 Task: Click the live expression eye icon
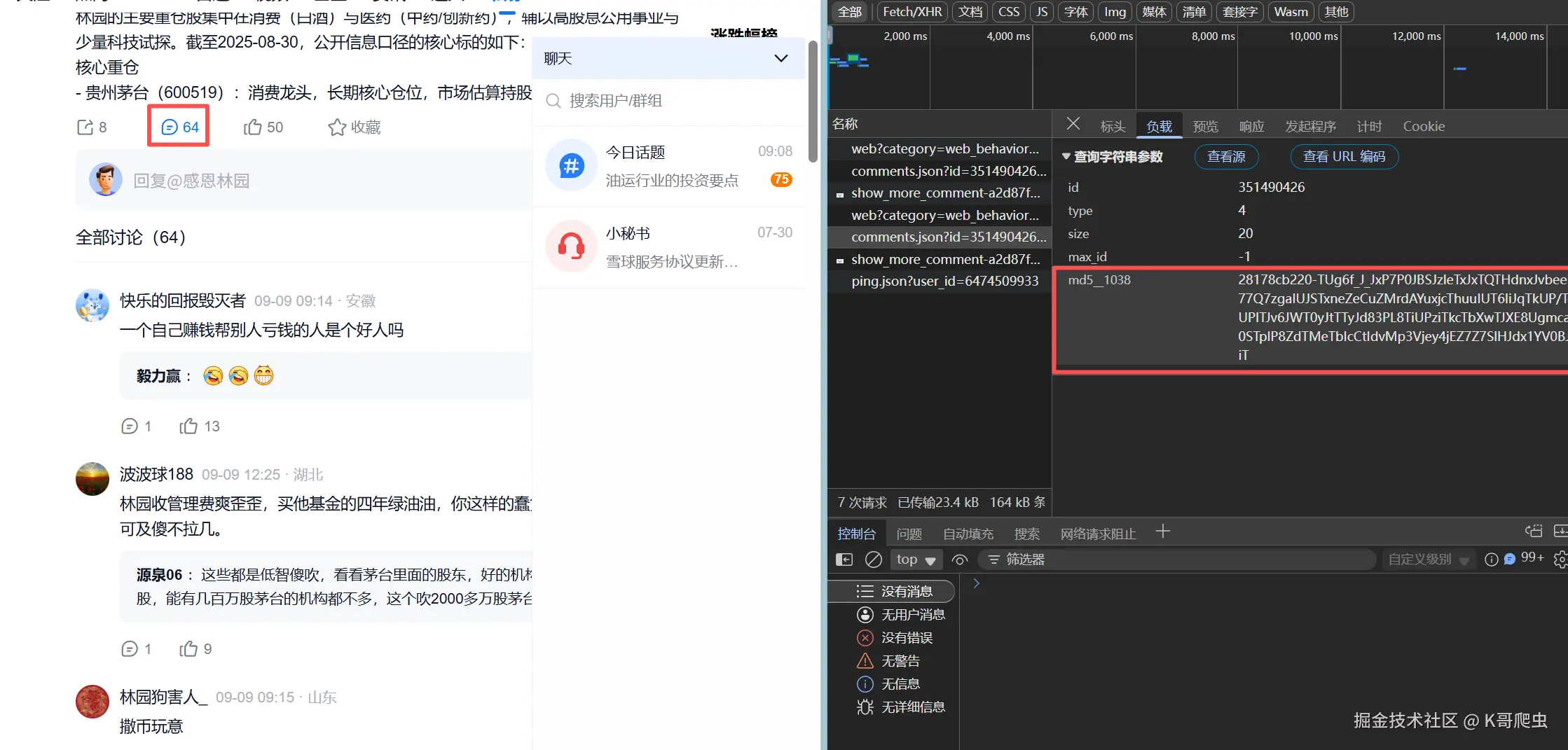pos(960,560)
